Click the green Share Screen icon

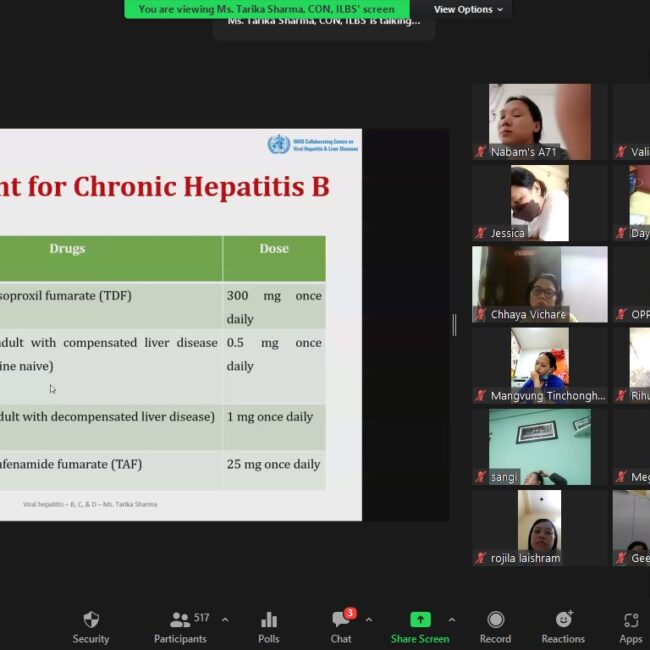(420, 620)
